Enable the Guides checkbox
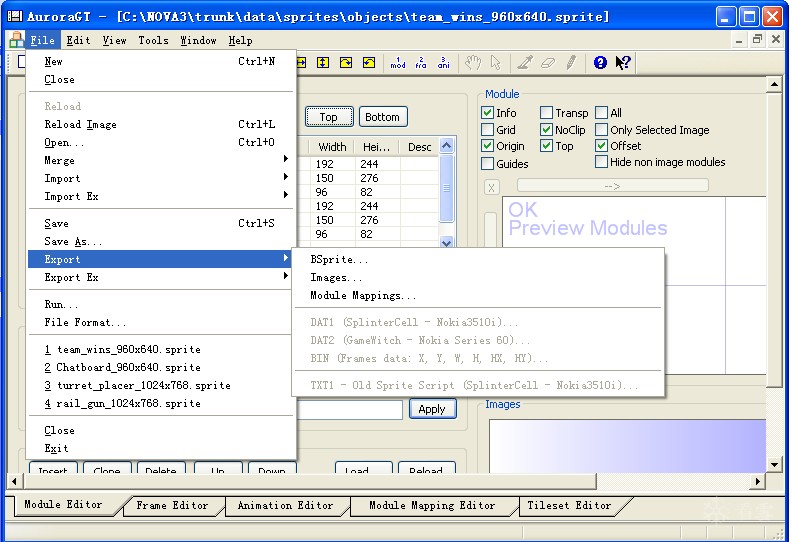 tap(487, 164)
